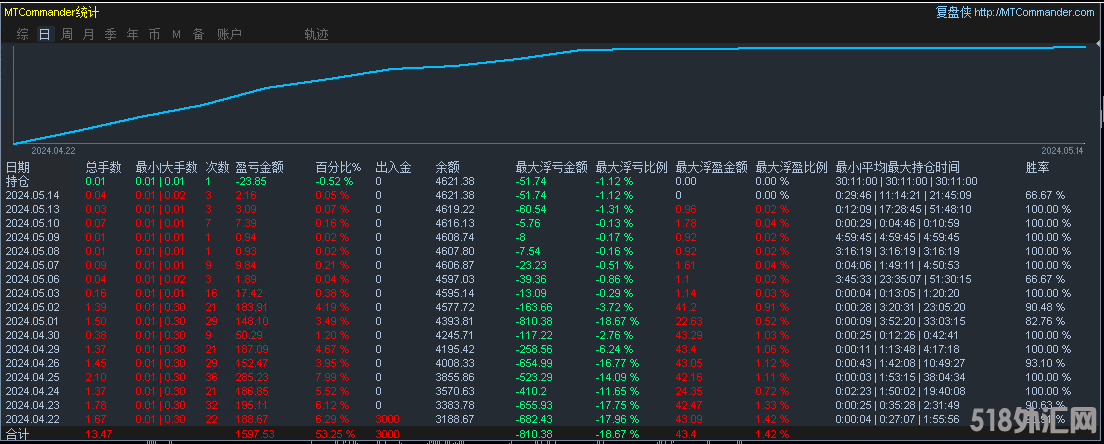Open the 周 weekly statistics tab
The width and height of the screenshot is (1104, 444).
point(66,34)
